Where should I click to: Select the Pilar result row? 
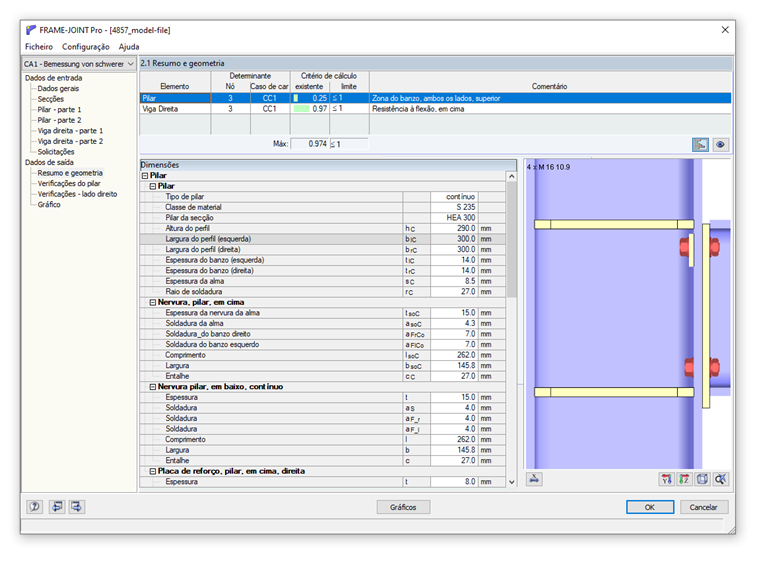click(435, 98)
